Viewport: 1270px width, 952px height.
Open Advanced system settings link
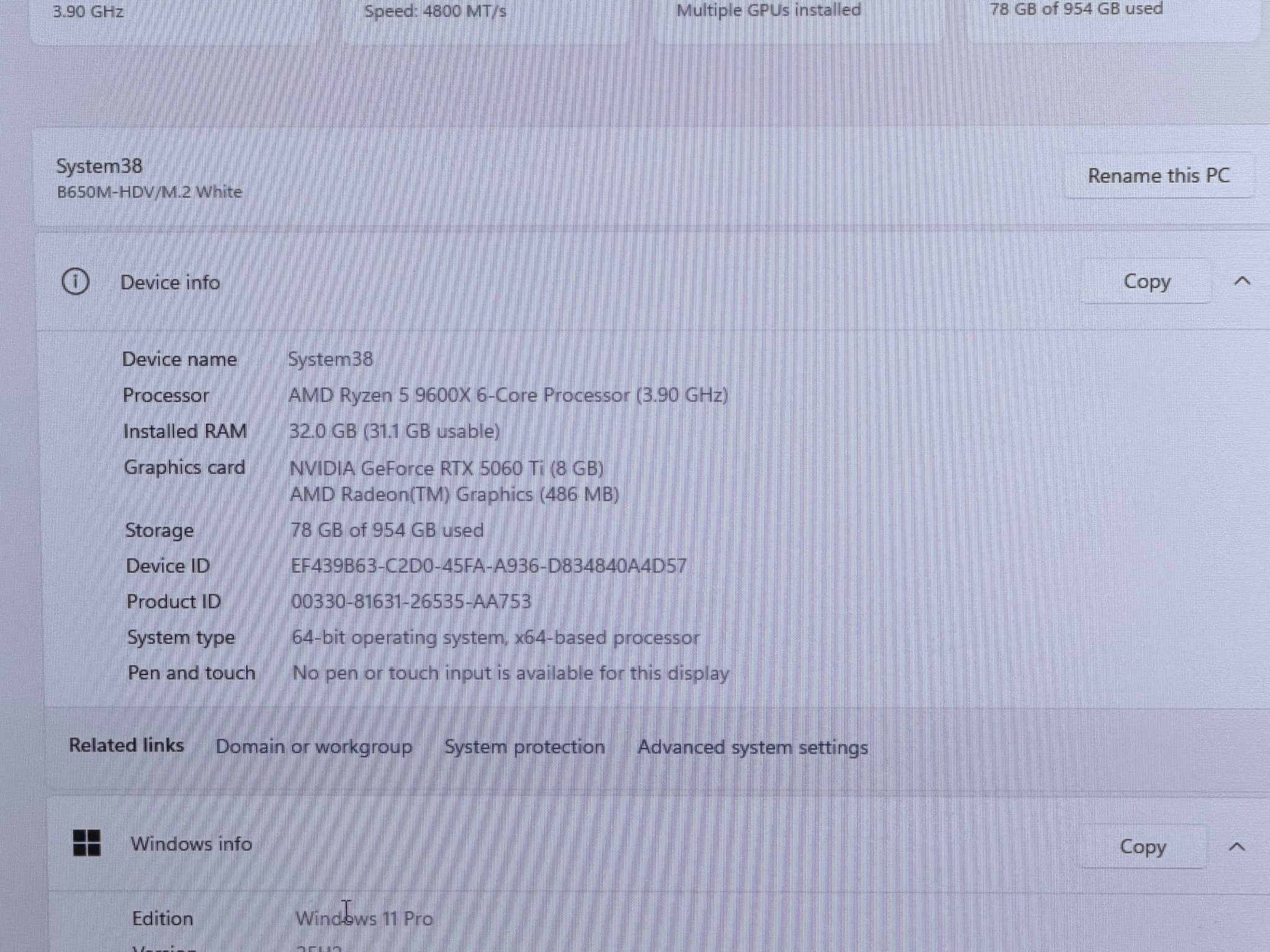[x=753, y=747]
